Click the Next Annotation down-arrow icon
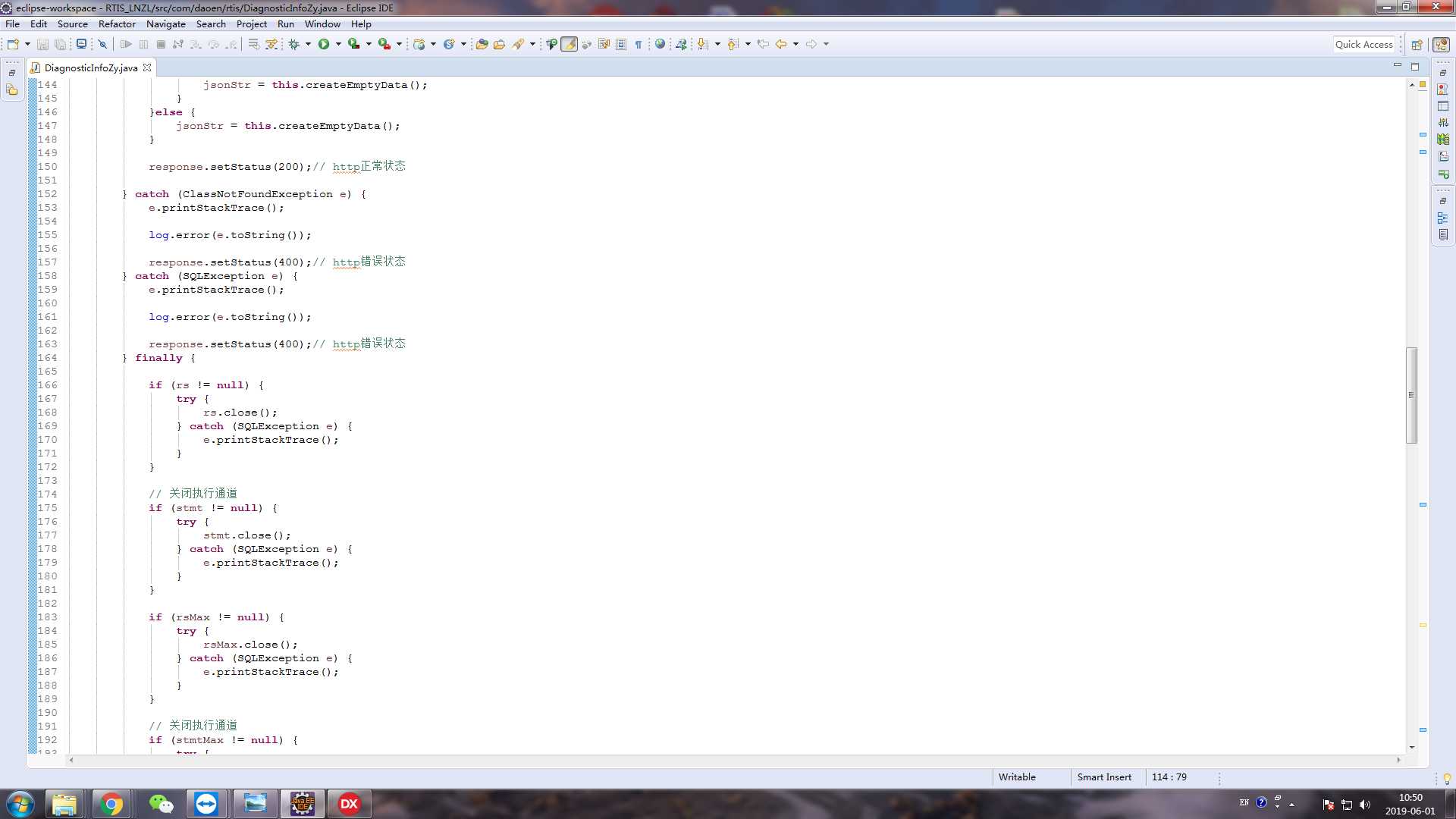Image resolution: width=1456 pixels, height=819 pixels. [702, 44]
